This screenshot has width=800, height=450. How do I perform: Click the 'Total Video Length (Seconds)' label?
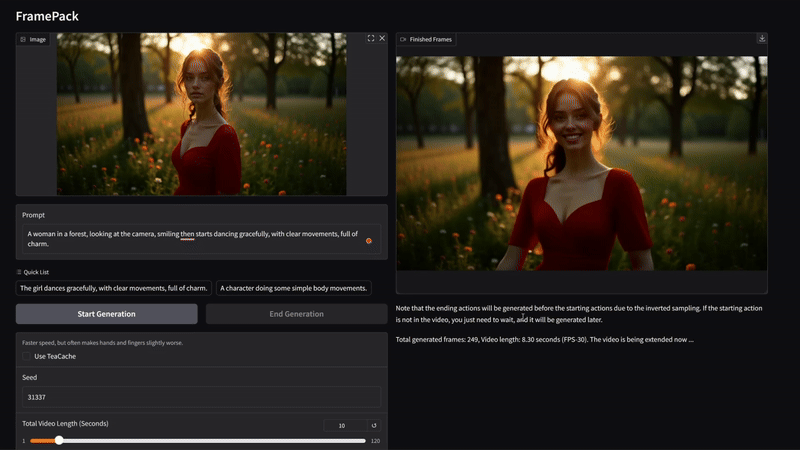(x=65, y=423)
